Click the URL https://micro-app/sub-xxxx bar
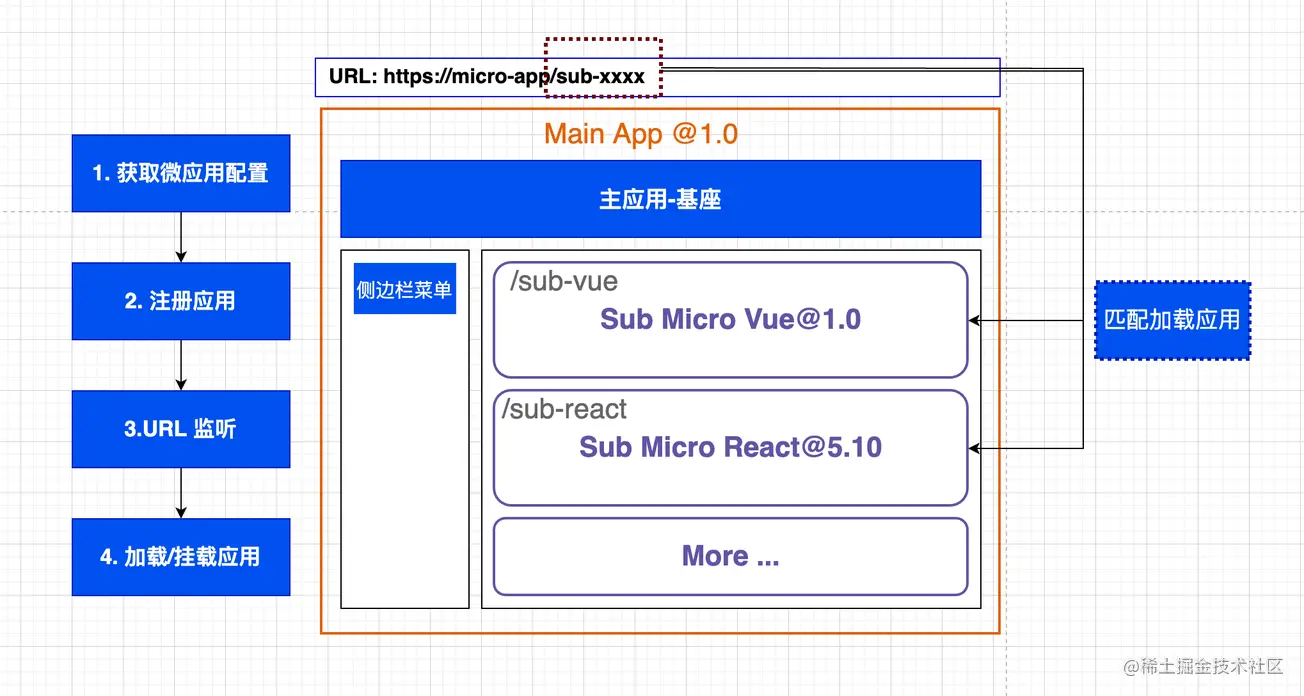This screenshot has width=1304, height=696. 657,77
